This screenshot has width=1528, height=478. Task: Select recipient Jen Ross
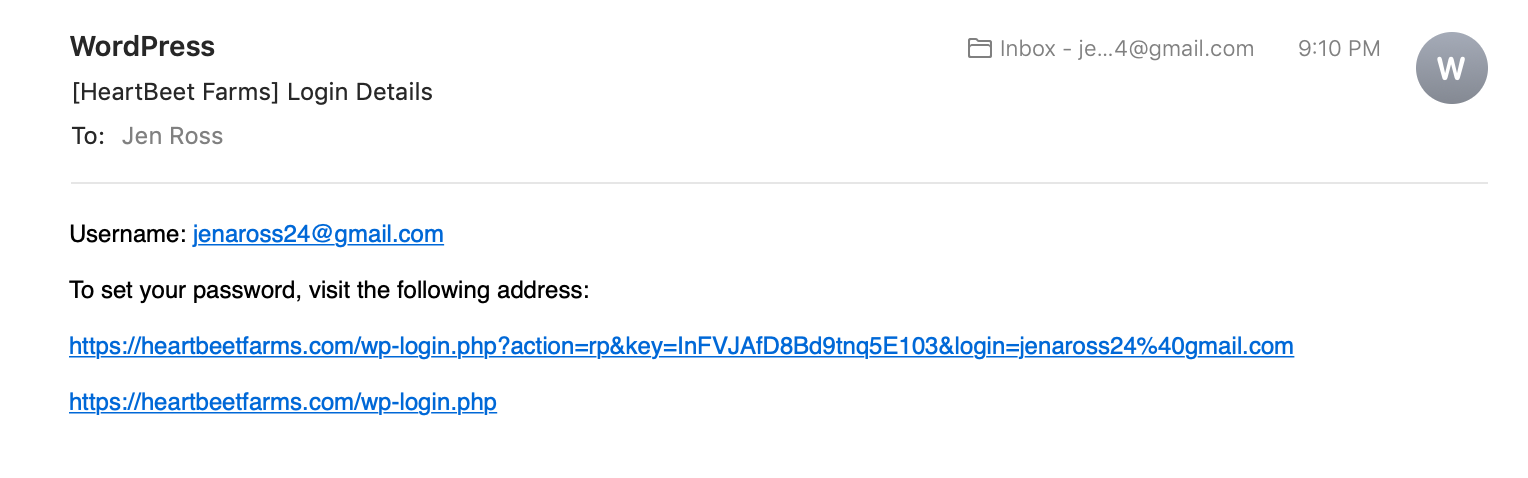pos(172,136)
